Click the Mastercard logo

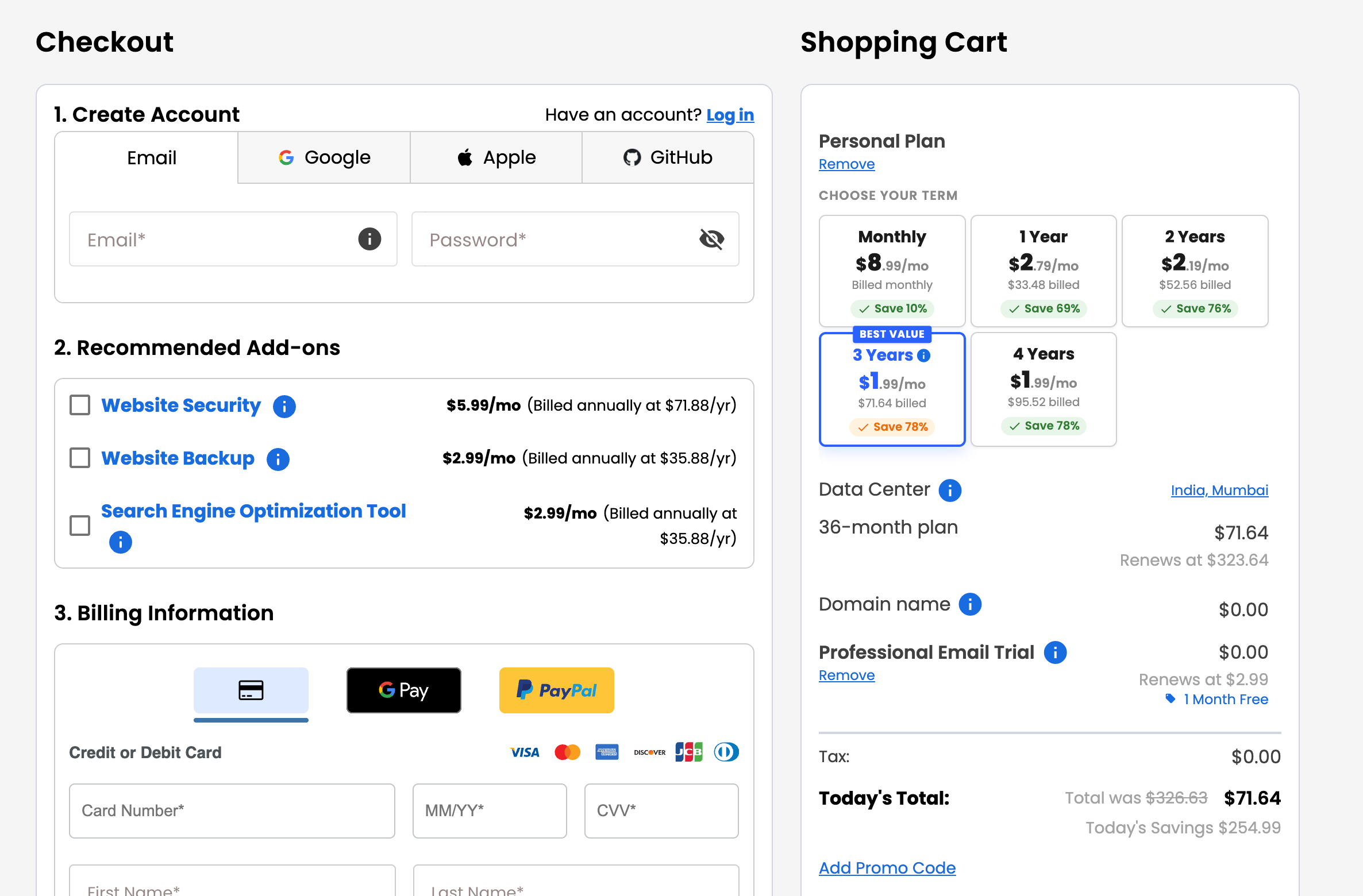(x=568, y=752)
